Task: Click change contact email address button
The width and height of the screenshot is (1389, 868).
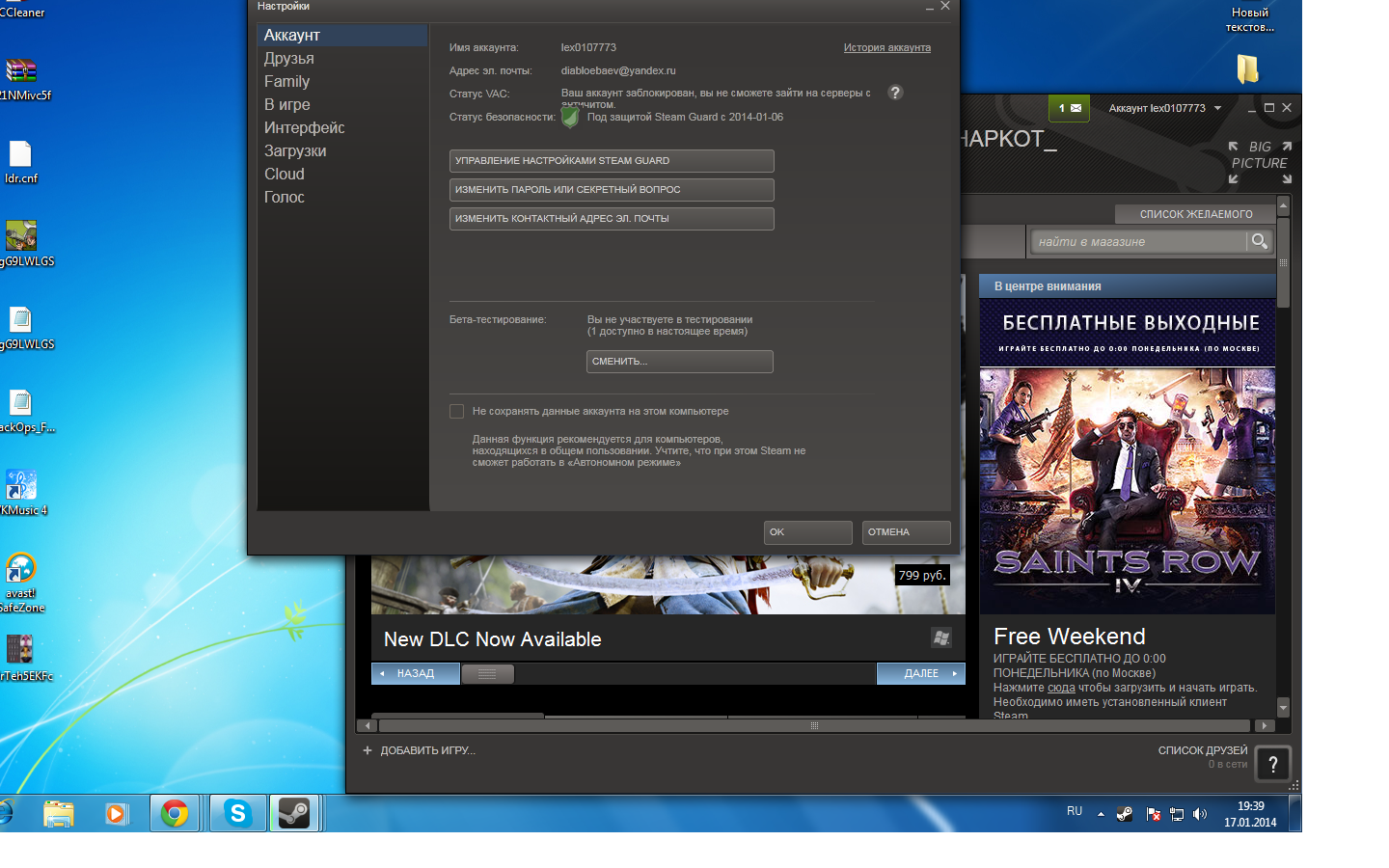Action: [612, 219]
